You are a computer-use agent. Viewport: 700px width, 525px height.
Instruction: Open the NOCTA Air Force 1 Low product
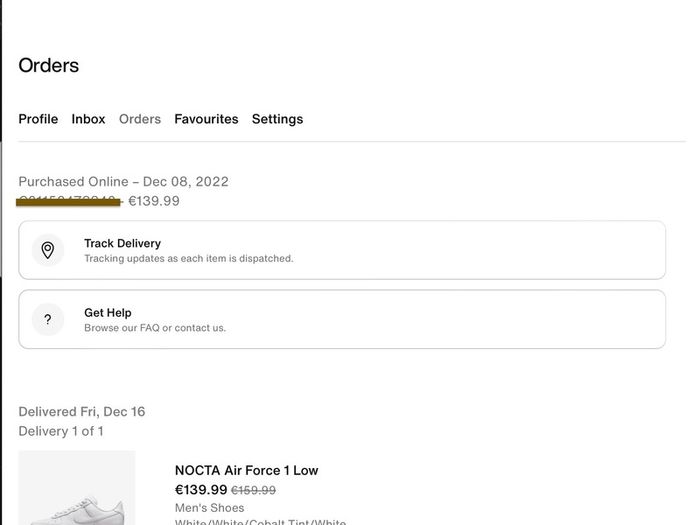pos(246,470)
